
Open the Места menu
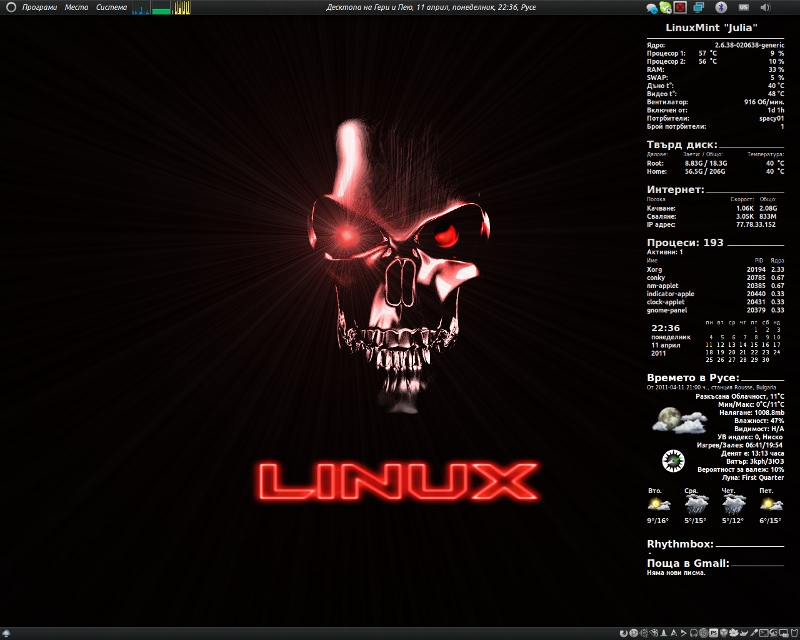(77, 7)
